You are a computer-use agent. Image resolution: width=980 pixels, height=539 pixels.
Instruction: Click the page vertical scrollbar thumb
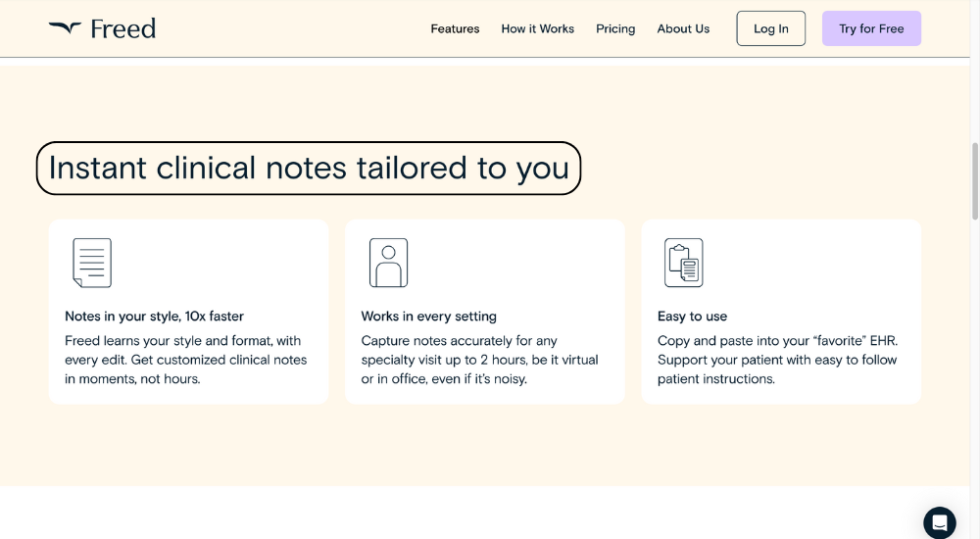[975, 180]
